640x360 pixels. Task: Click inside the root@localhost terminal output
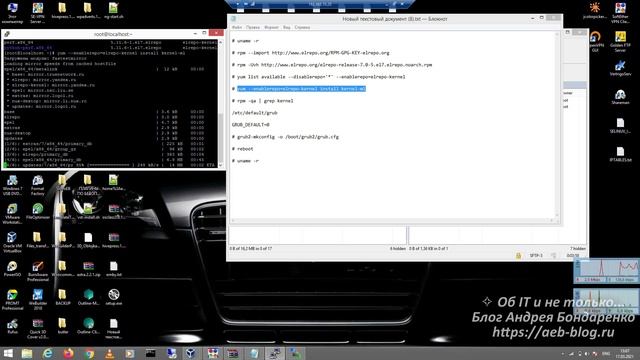[110, 103]
